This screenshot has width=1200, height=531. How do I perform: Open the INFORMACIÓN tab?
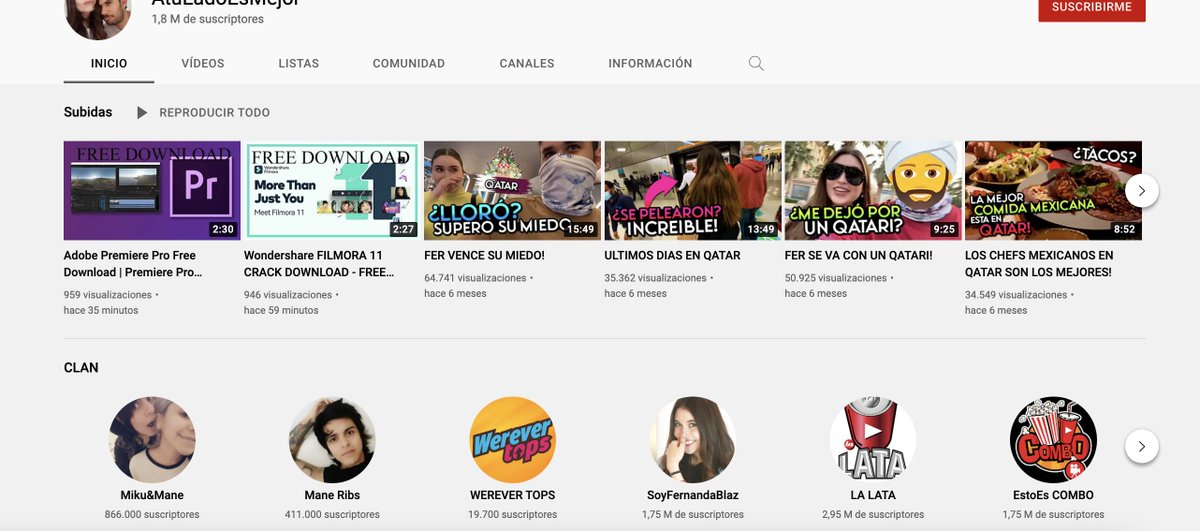click(x=650, y=63)
